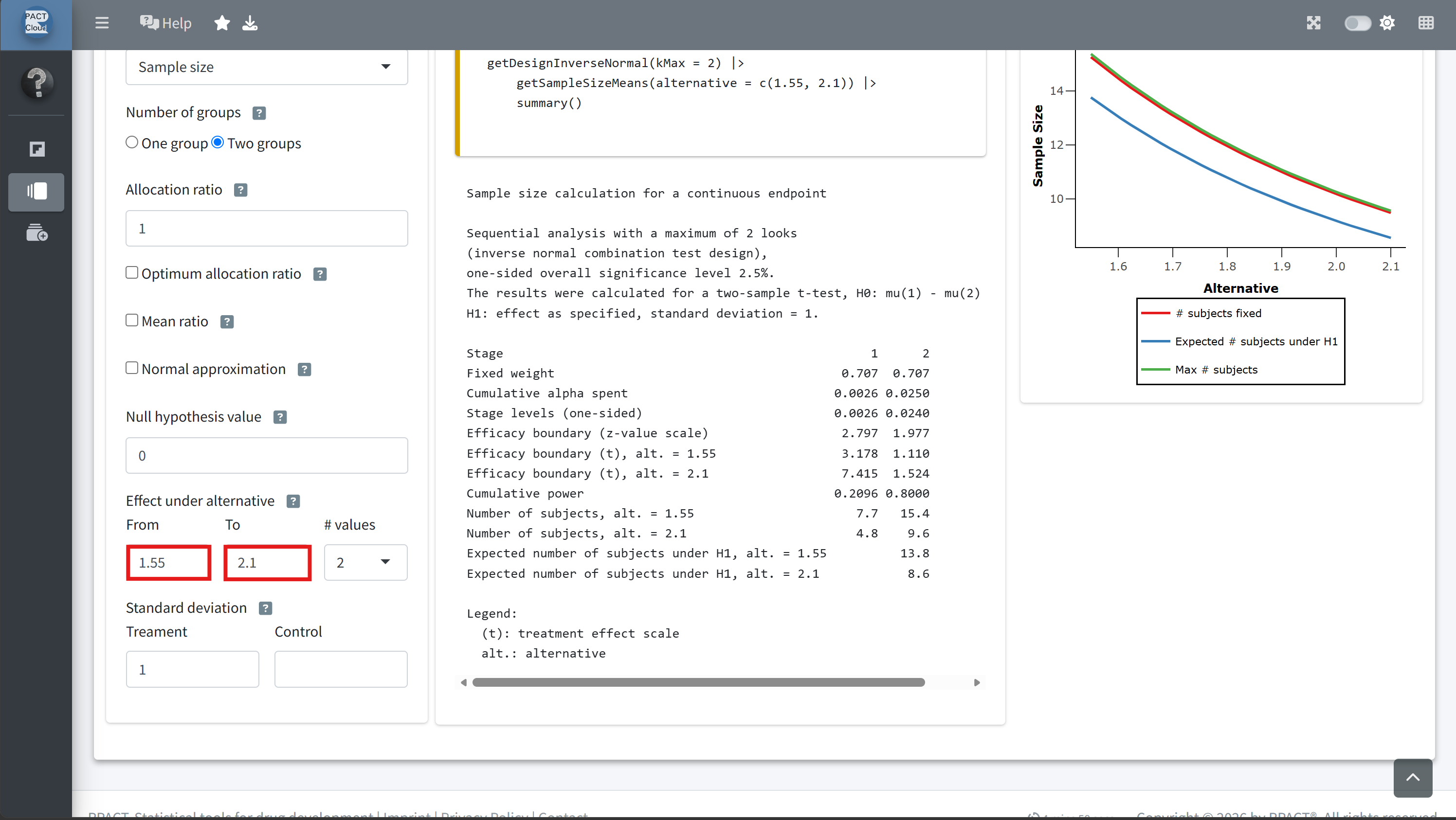
Task: Click the To effect value field
Action: [267, 563]
